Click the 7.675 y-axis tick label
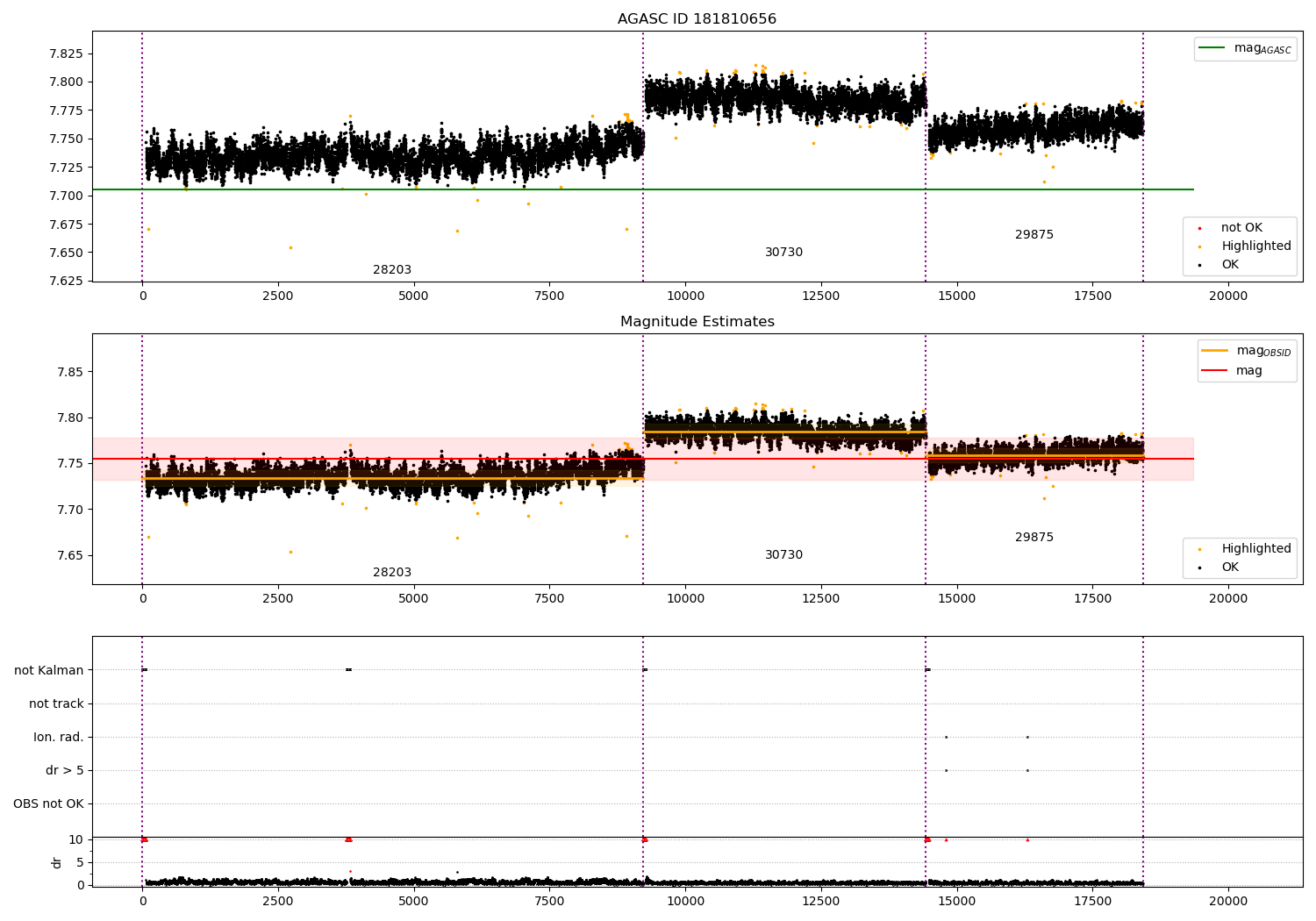 pos(66,225)
